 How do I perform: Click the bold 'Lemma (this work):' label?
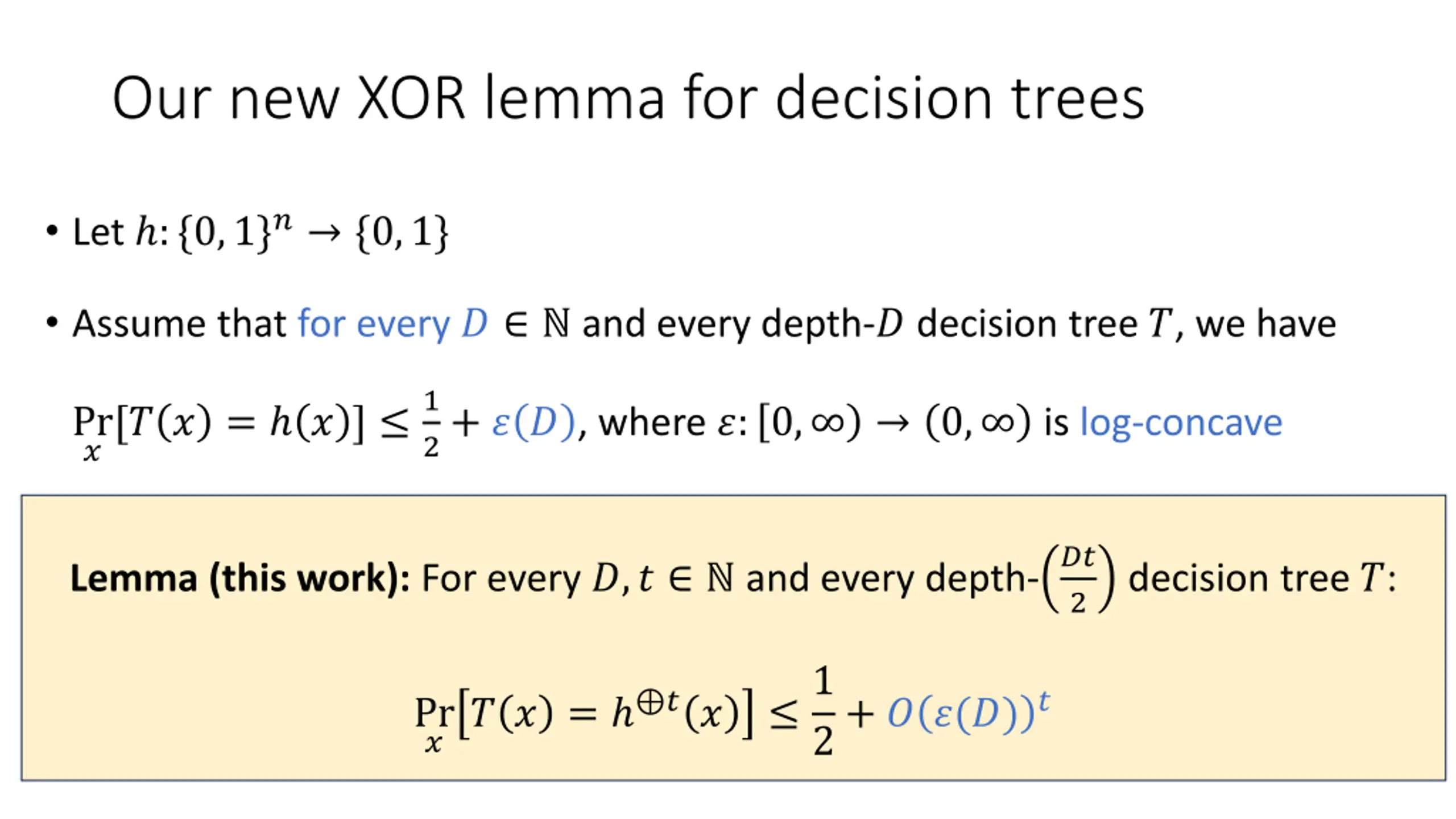tap(239, 578)
